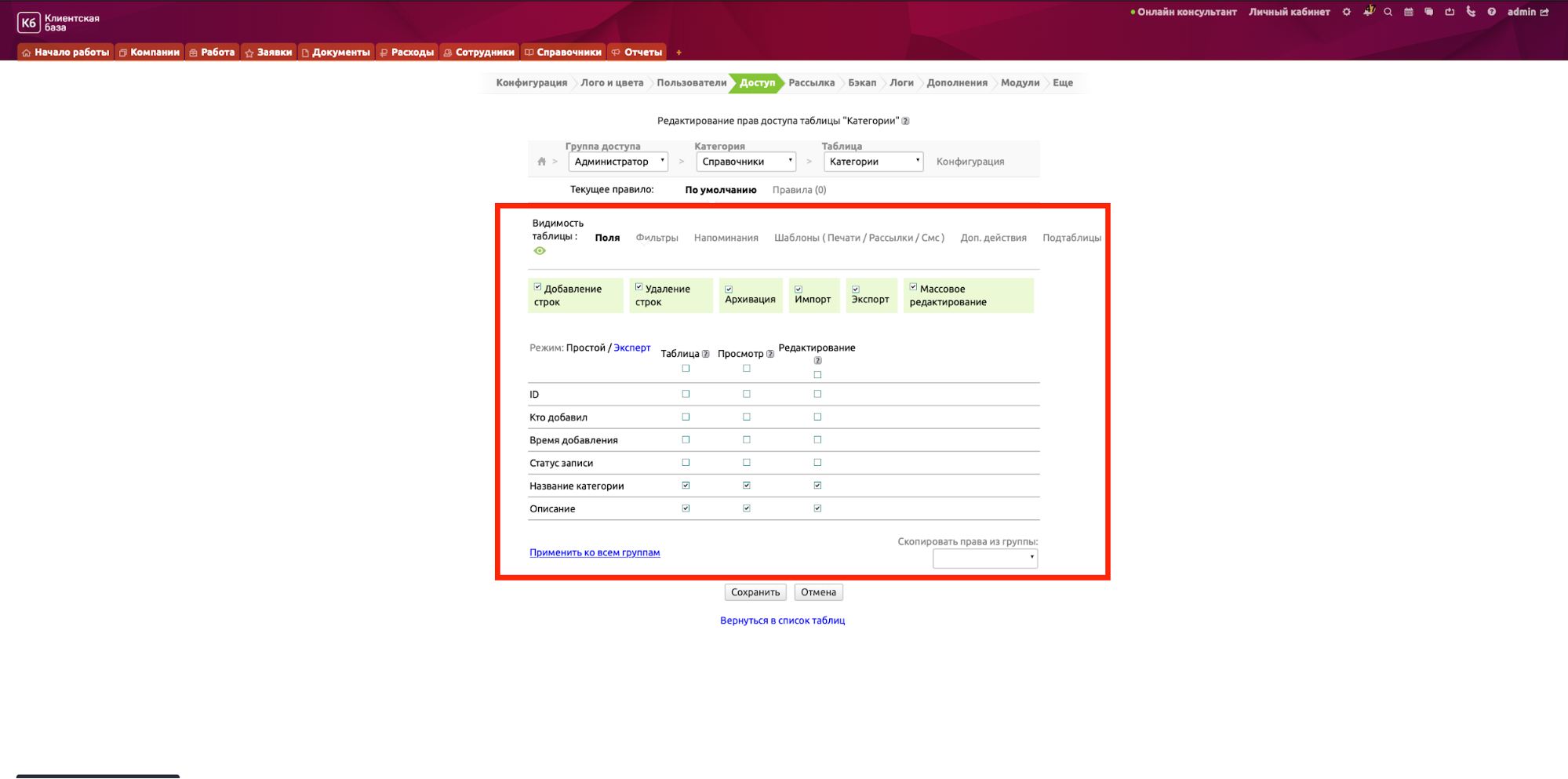Open the Пользователи settings tab

point(691,82)
